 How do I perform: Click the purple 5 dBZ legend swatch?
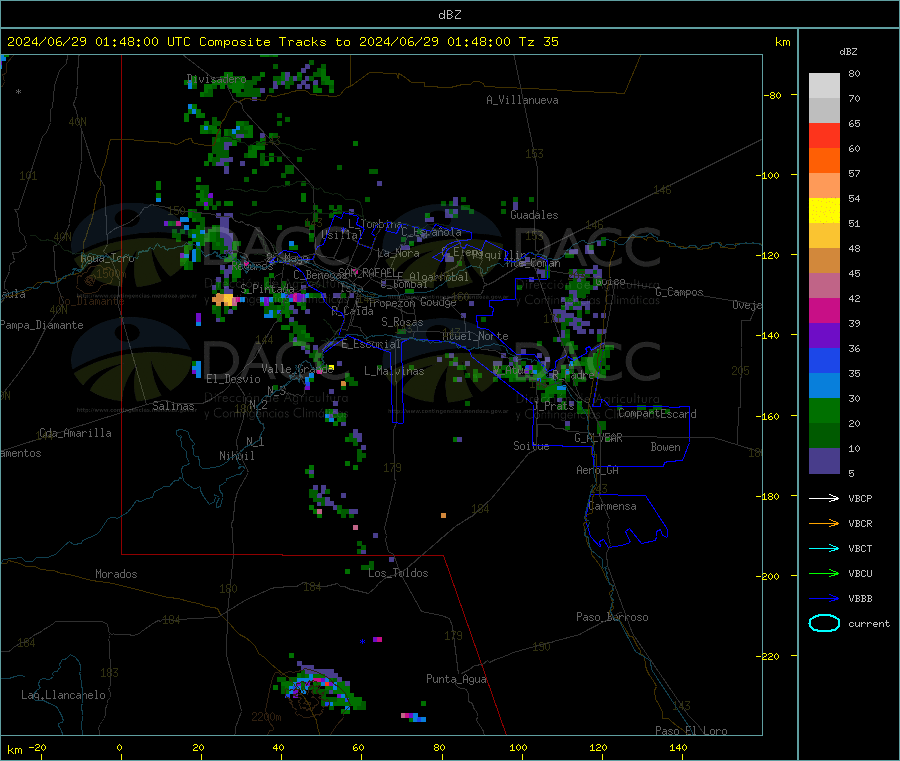pos(824,461)
